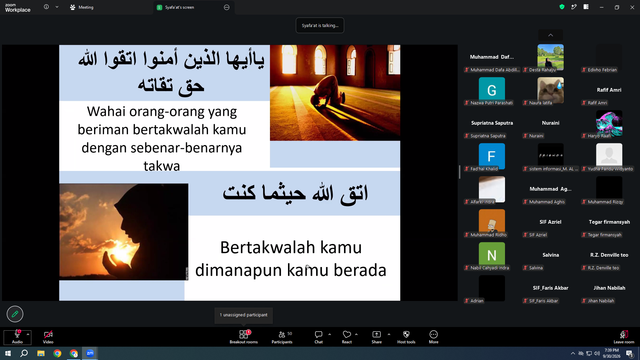Click Edwho Febrian's muted mic icon

(x=584, y=70)
